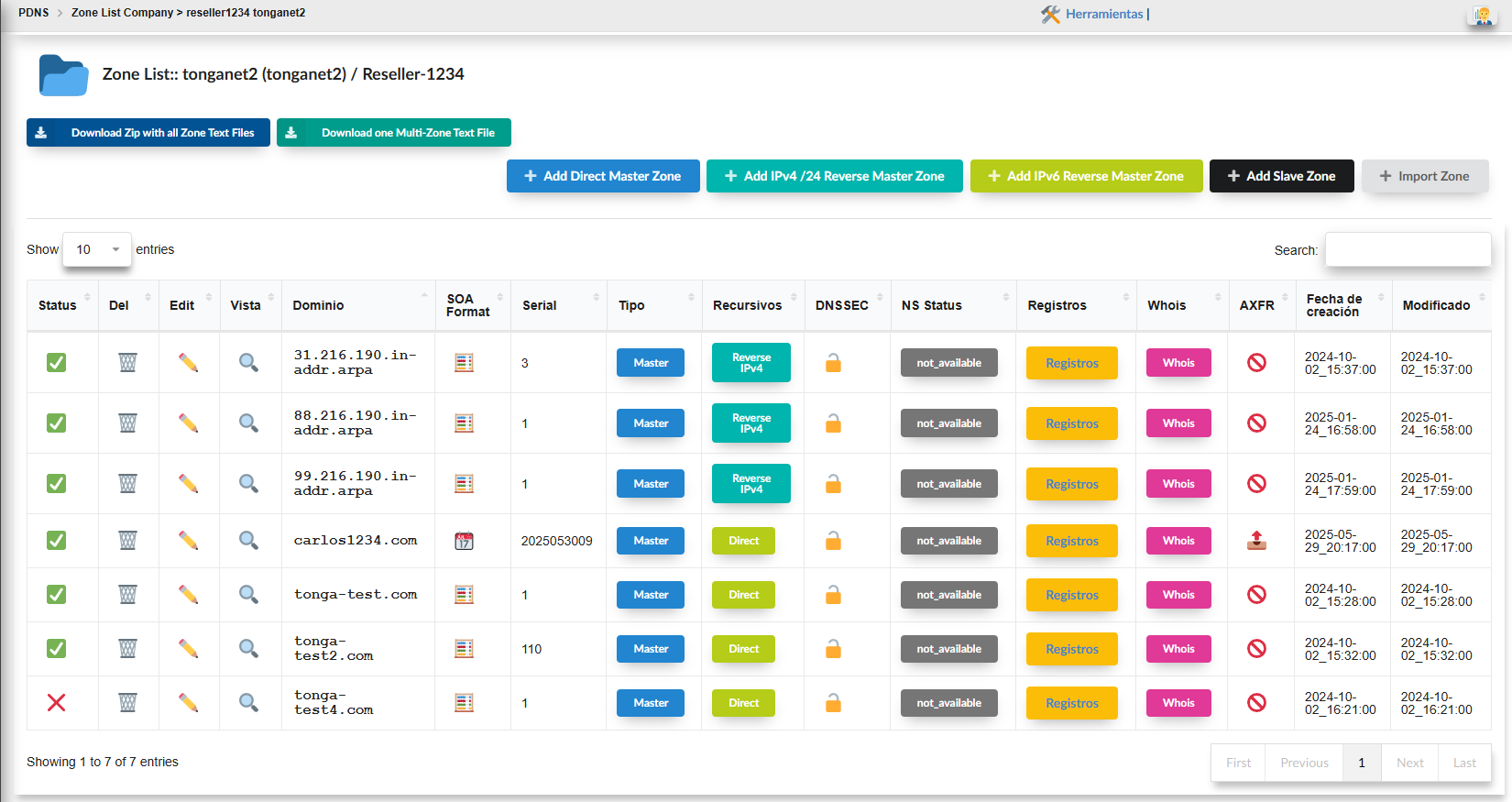
Task: Open AXFR upload icon for carlos1234.com
Action: [1256, 541]
